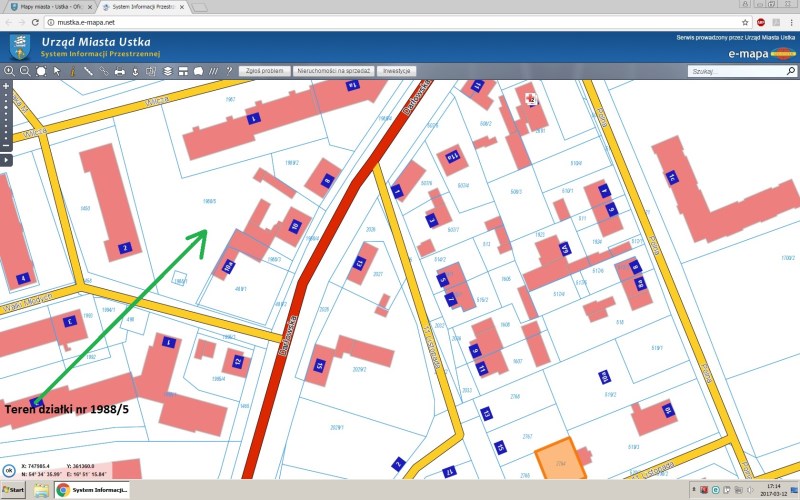Click the red ABP extension icon
The width and height of the screenshot is (800, 500).
(x=761, y=22)
